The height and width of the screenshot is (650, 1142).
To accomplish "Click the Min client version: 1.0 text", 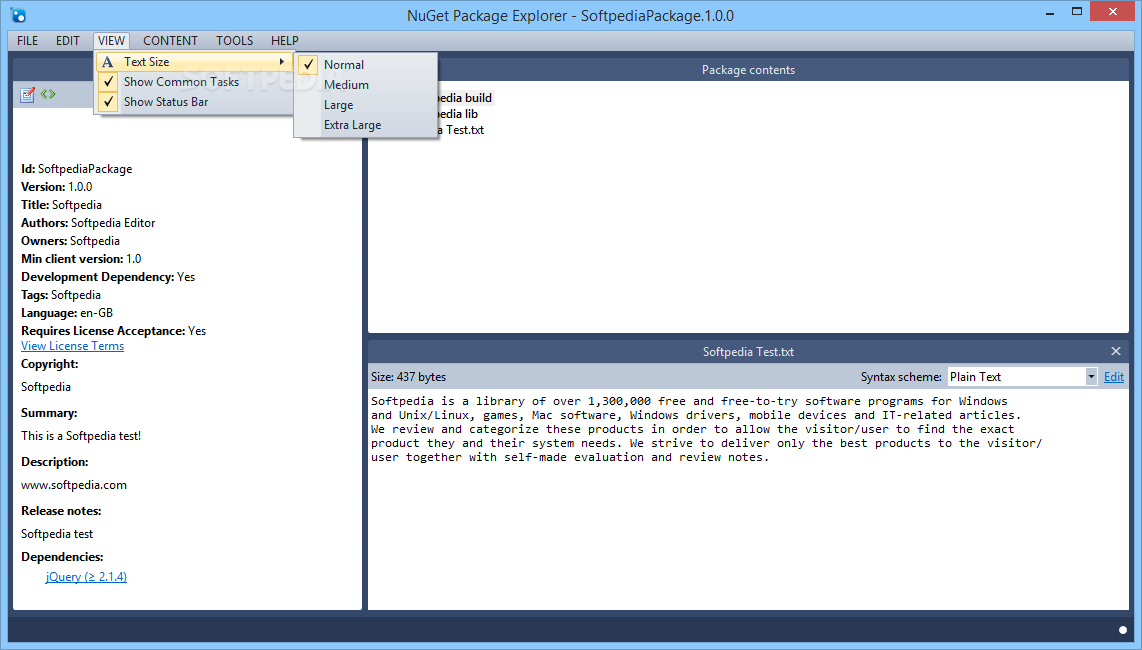I will click(x=81, y=259).
